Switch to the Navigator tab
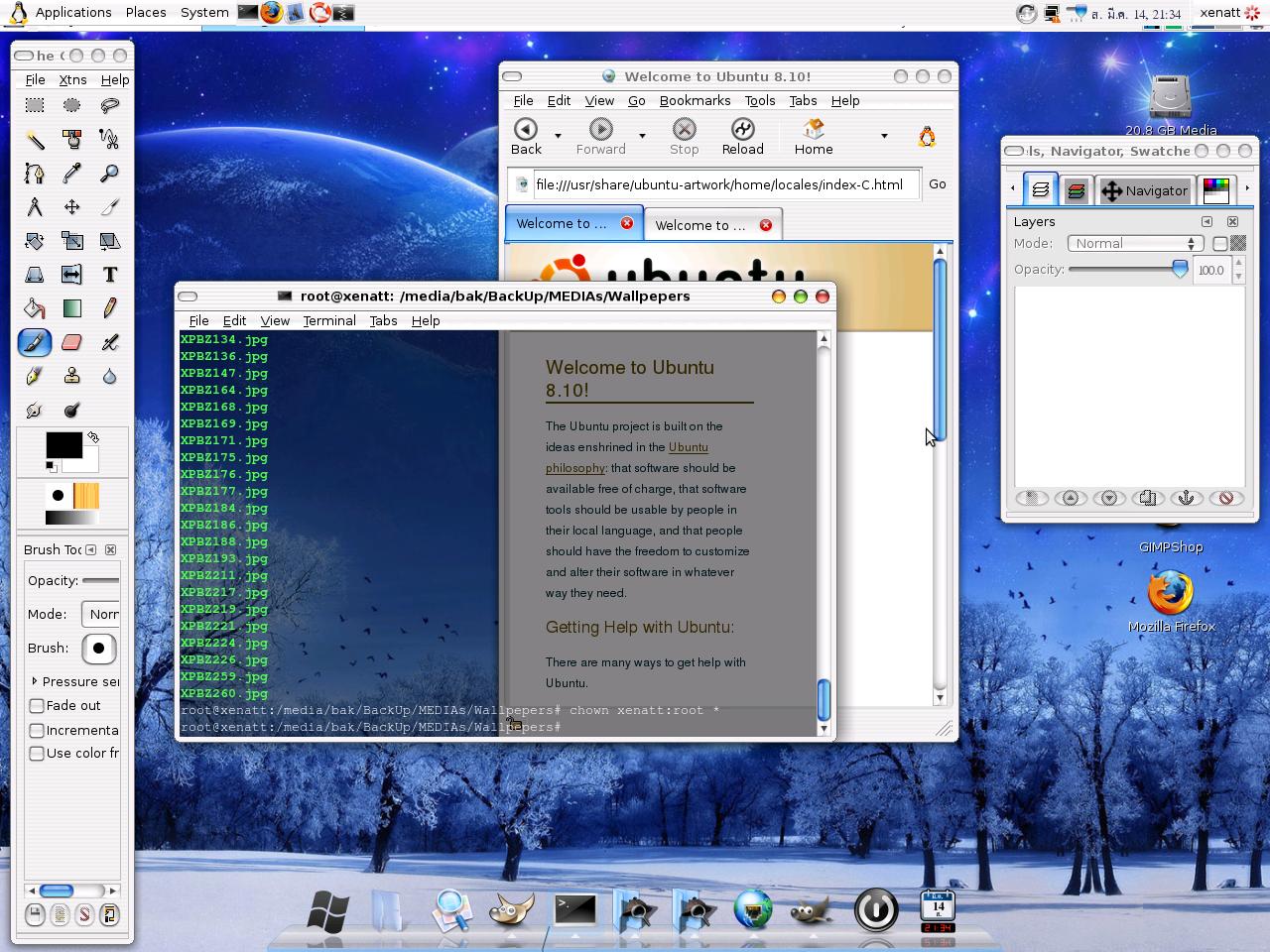Viewport: 1270px width, 952px height. pyautogui.click(x=1144, y=190)
